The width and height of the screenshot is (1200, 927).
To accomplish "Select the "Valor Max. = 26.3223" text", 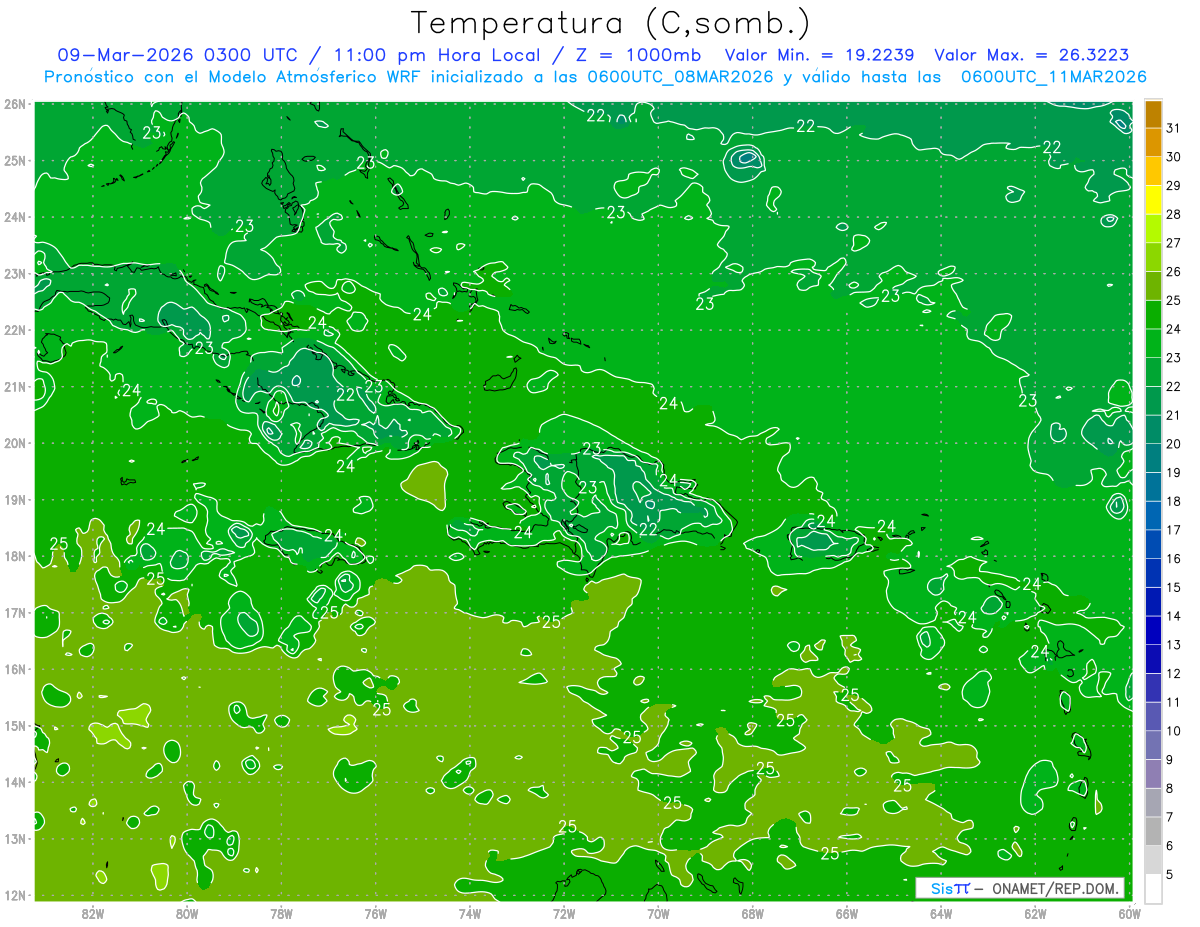I will click(1032, 55).
